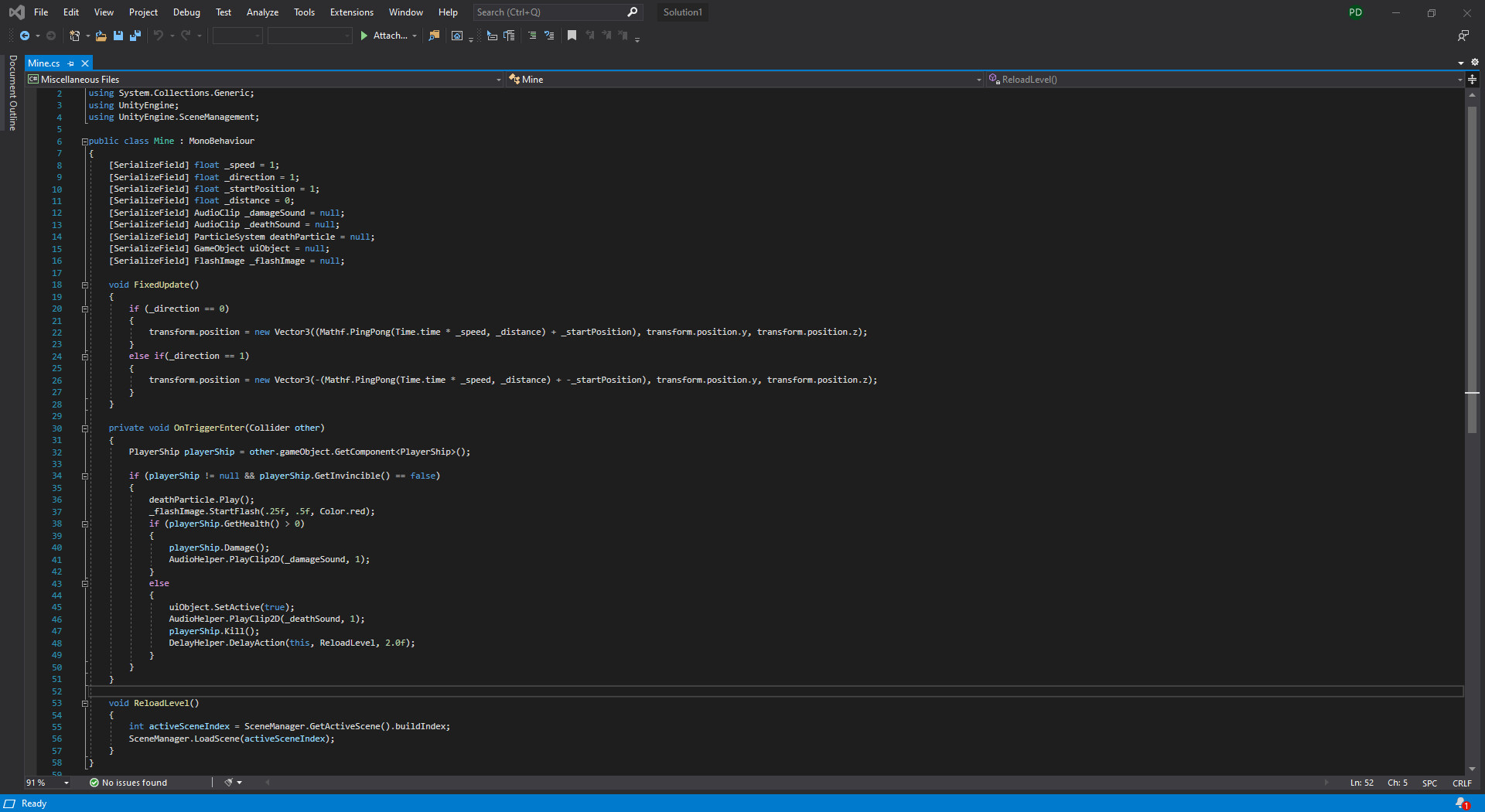Open the Attach button dropdown arrow

click(415, 36)
